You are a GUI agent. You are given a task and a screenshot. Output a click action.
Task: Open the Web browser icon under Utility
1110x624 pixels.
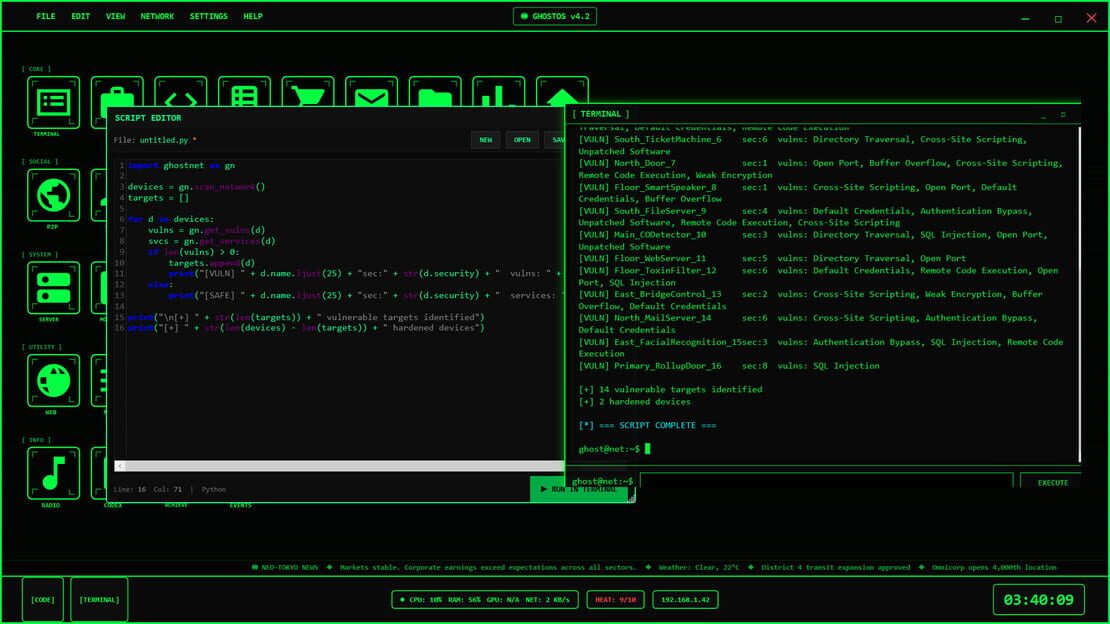53,381
